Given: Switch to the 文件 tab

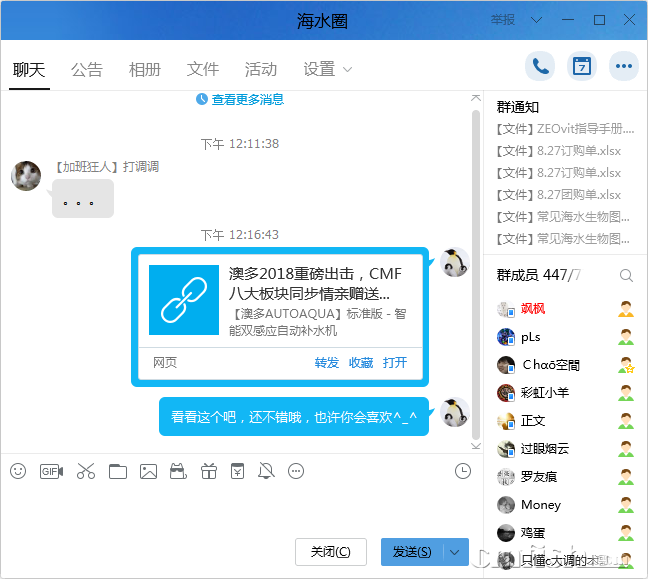Looking at the screenshot, I should point(203,69).
